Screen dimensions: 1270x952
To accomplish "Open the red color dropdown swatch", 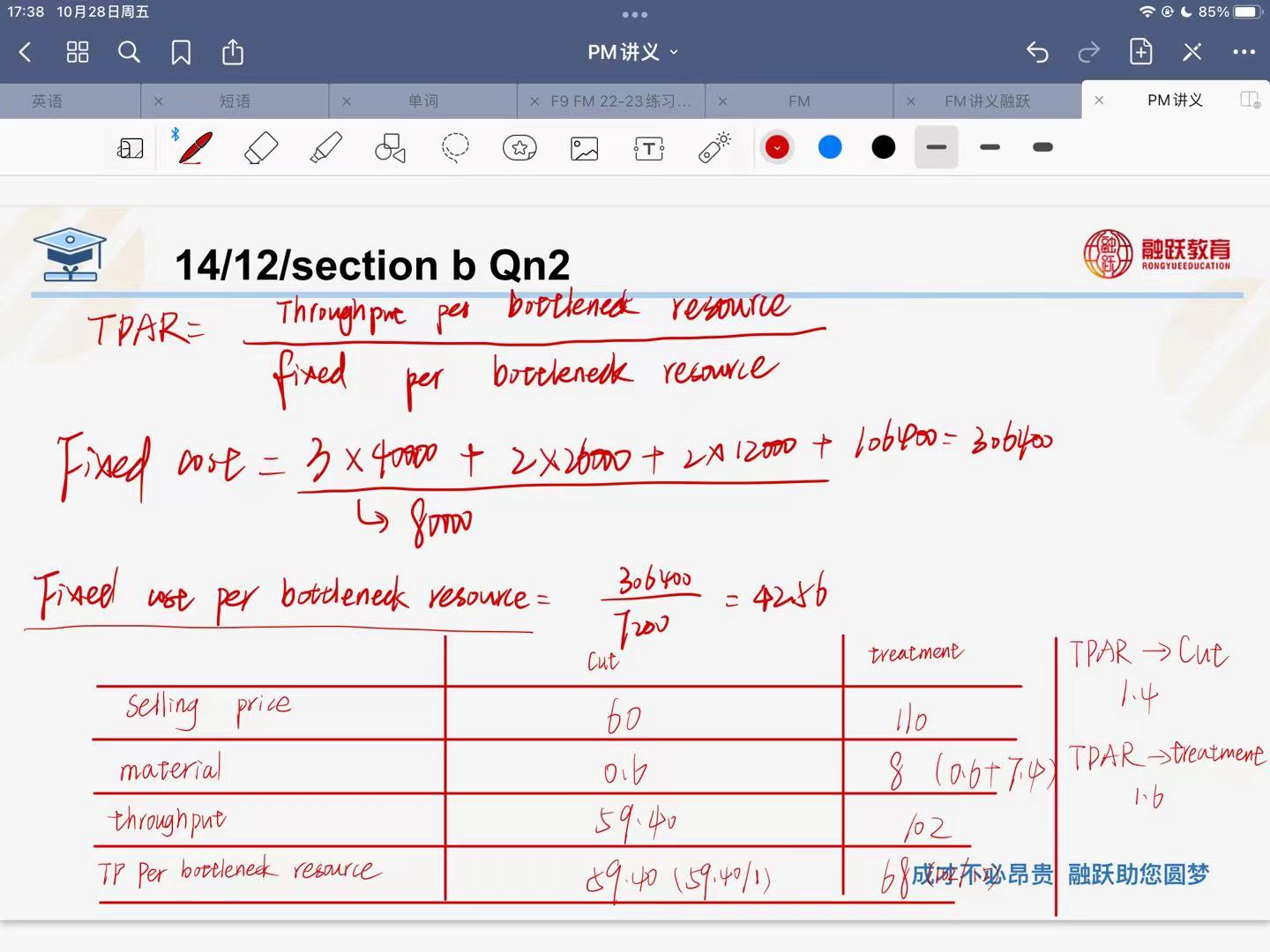I will (777, 147).
